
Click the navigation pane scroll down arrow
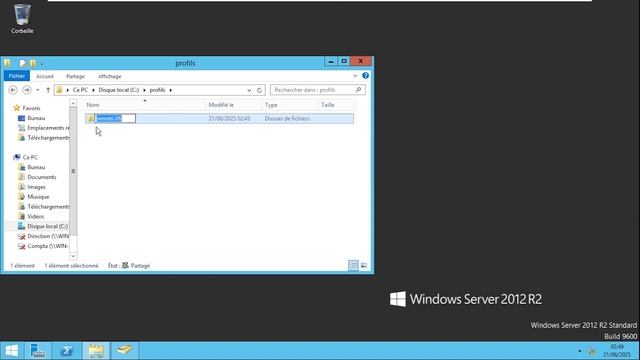73,256
